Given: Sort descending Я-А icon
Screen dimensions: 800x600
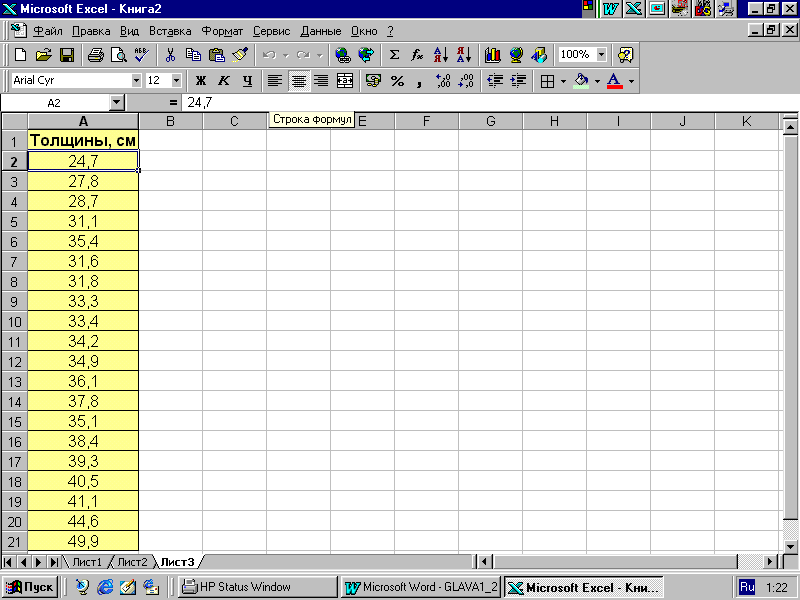Looking at the screenshot, I should [x=464, y=55].
